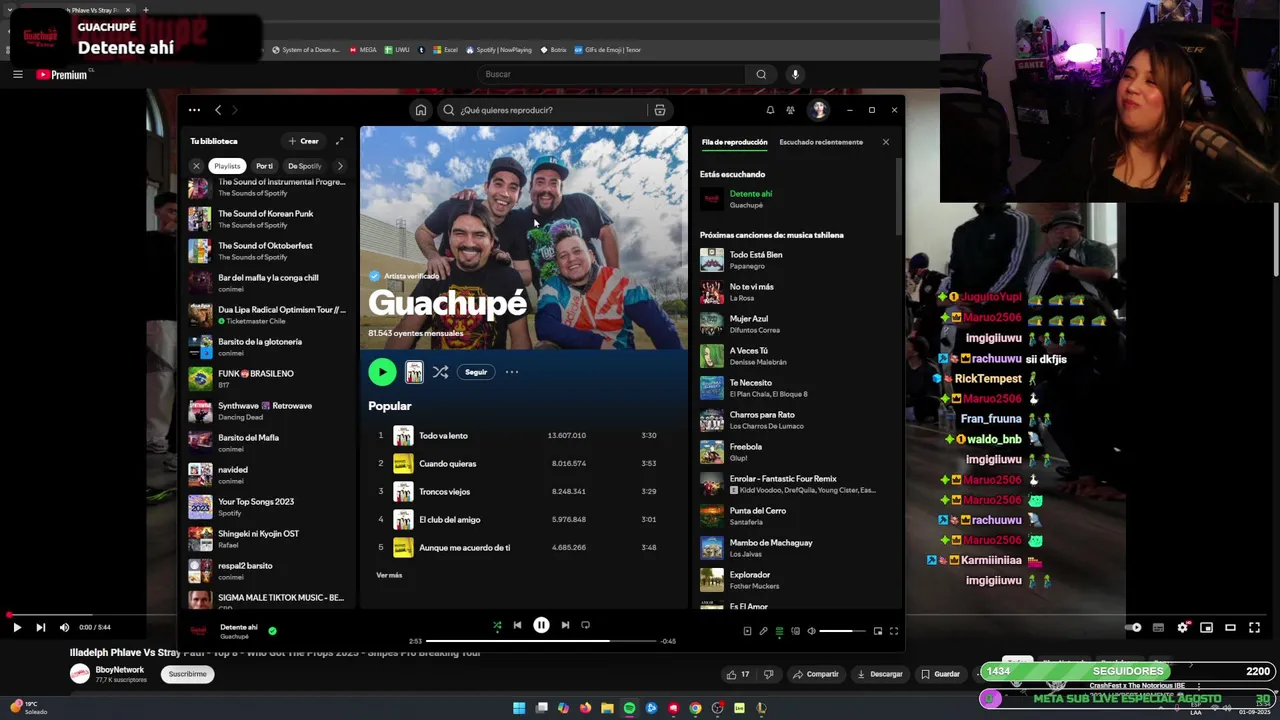Skip to previous track in Spotify

coord(517,625)
